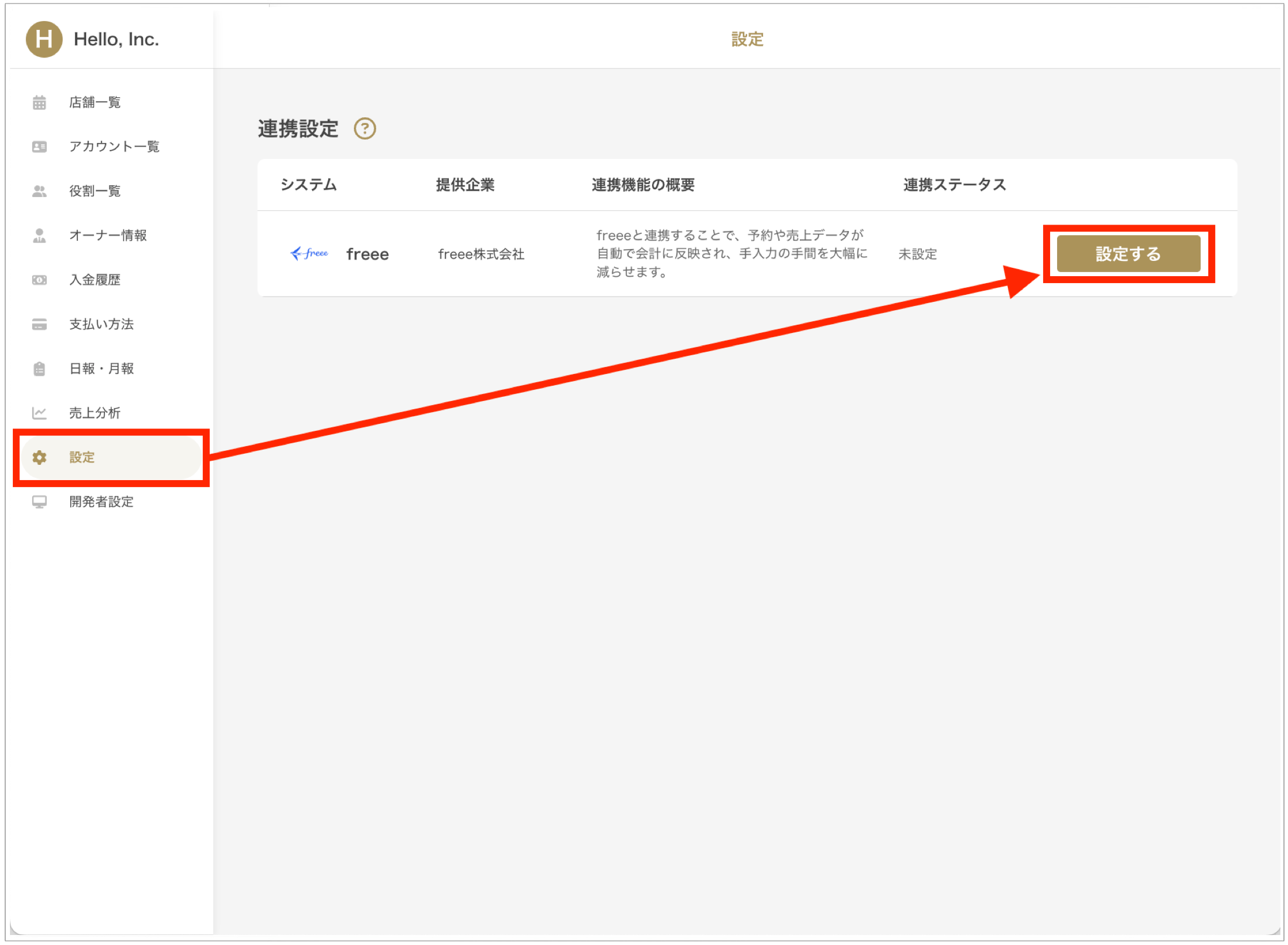The height and width of the screenshot is (945, 1288).
Task: Click the 売上分析 chart icon
Action: point(39,413)
